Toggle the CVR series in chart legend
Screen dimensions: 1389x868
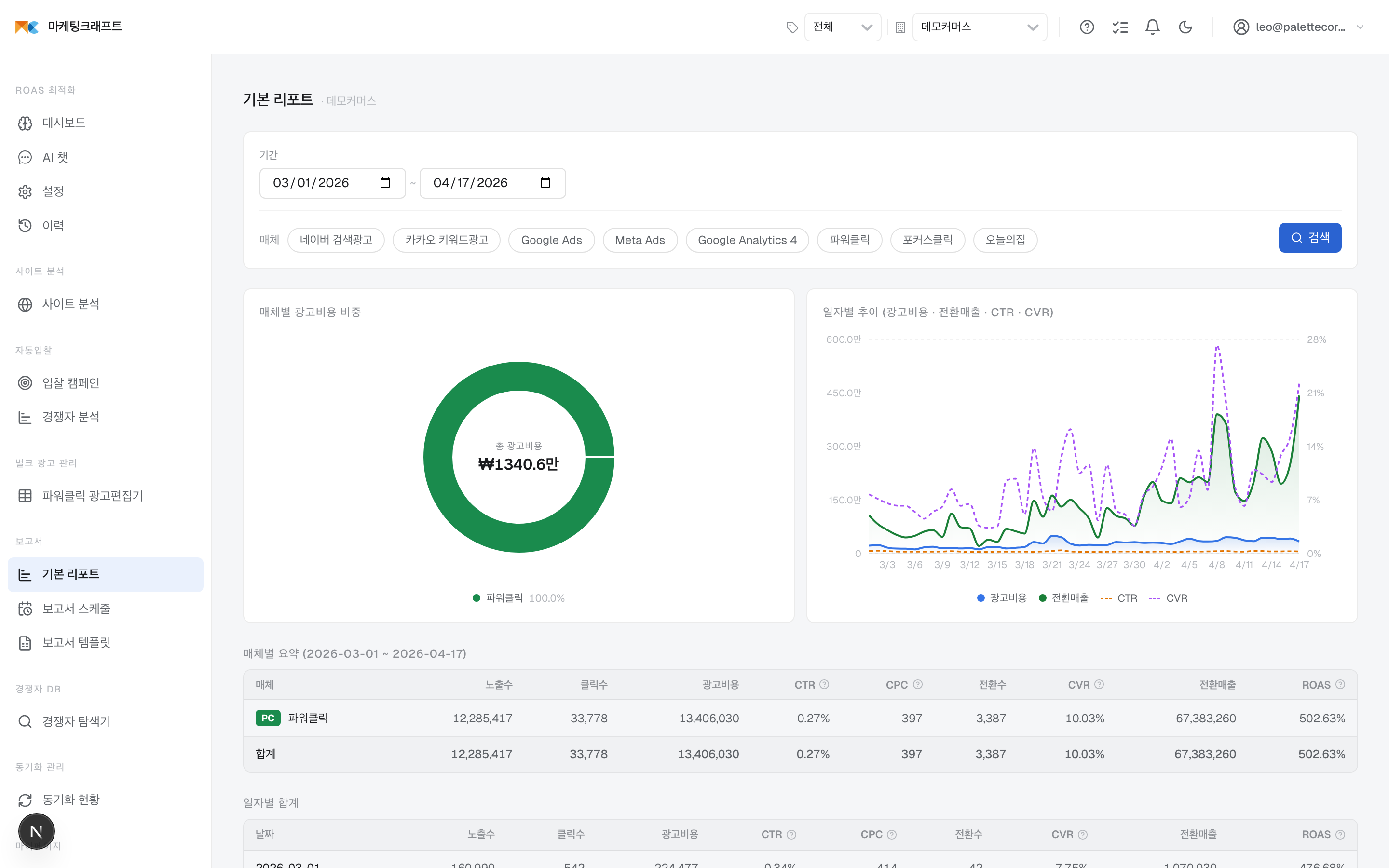tap(1168, 598)
